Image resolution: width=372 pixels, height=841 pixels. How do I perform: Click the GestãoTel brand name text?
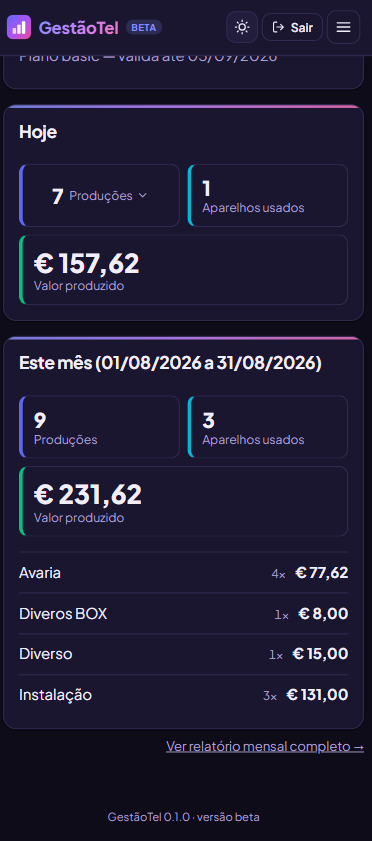[78, 27]
